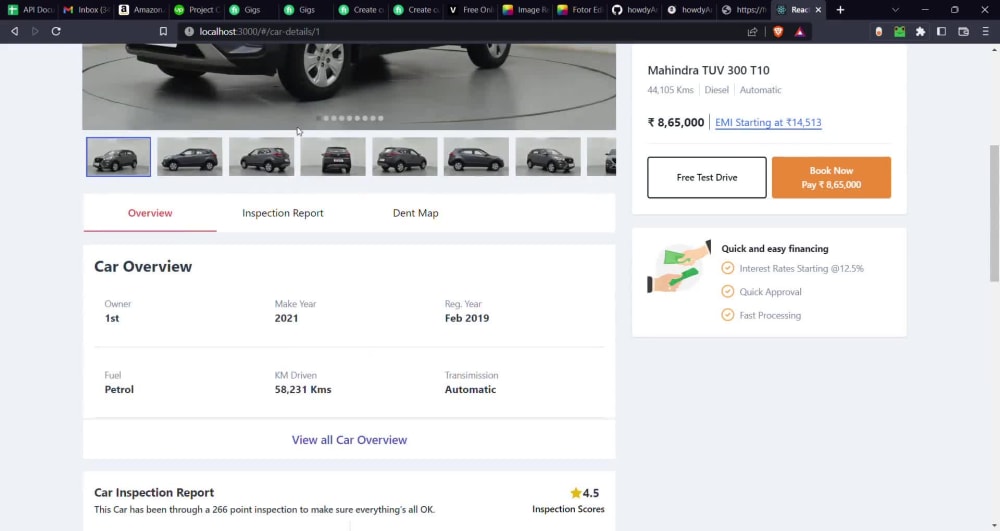Expand View all Car Overview
The image size is (1000, 531).
tap(349, 440)
